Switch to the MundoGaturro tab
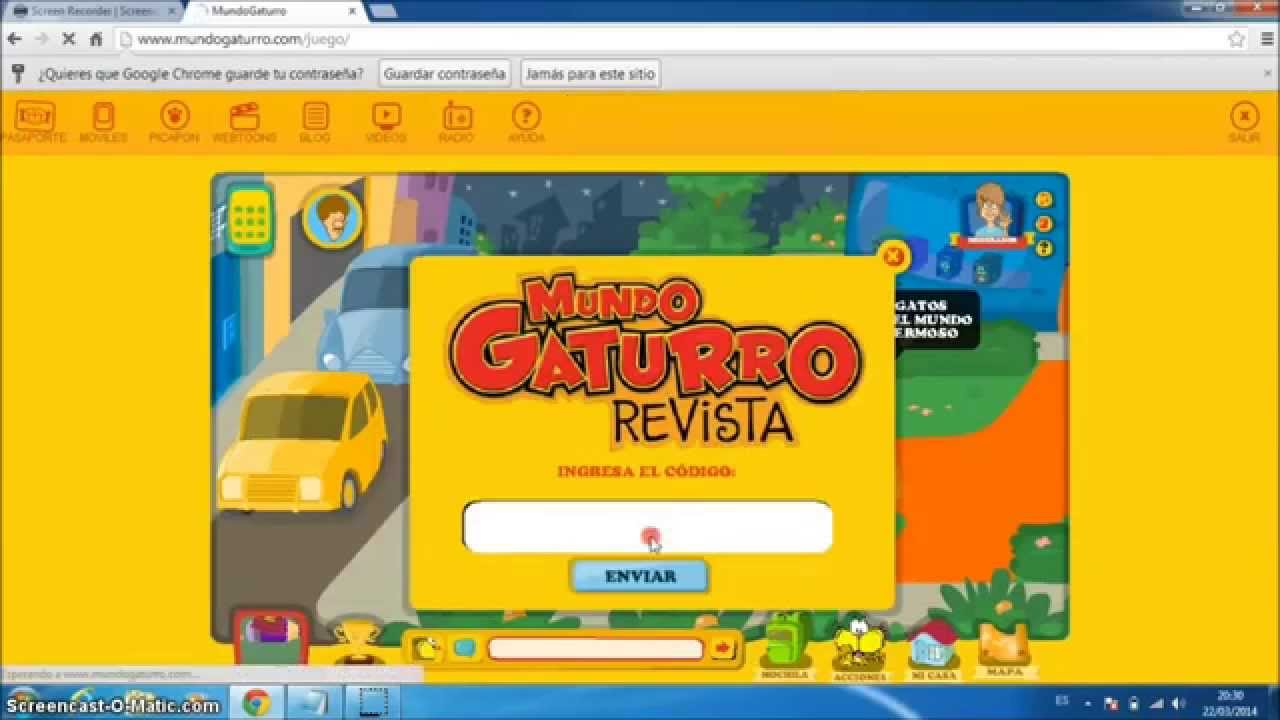Viewport: 1280px width, 720px height. pyautogui.click(x=275, y=11)
